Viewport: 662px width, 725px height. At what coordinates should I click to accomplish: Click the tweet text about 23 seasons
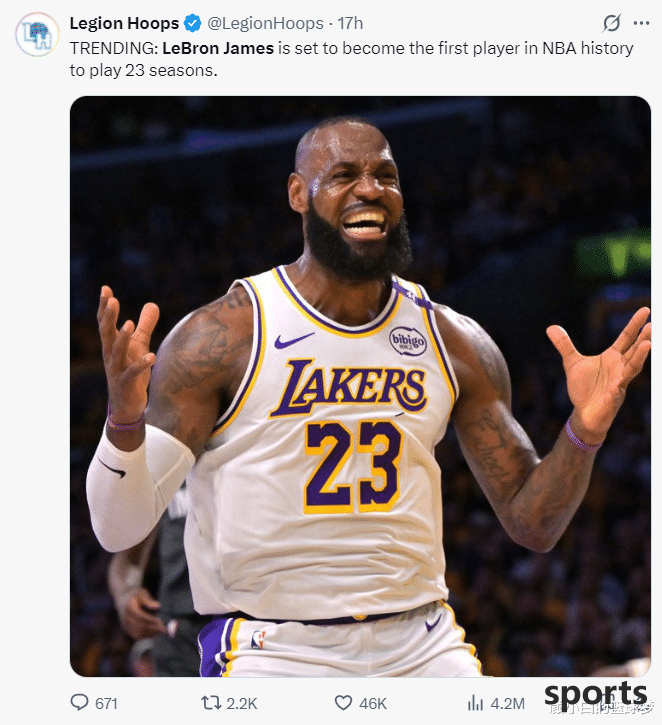click(351, 59)
